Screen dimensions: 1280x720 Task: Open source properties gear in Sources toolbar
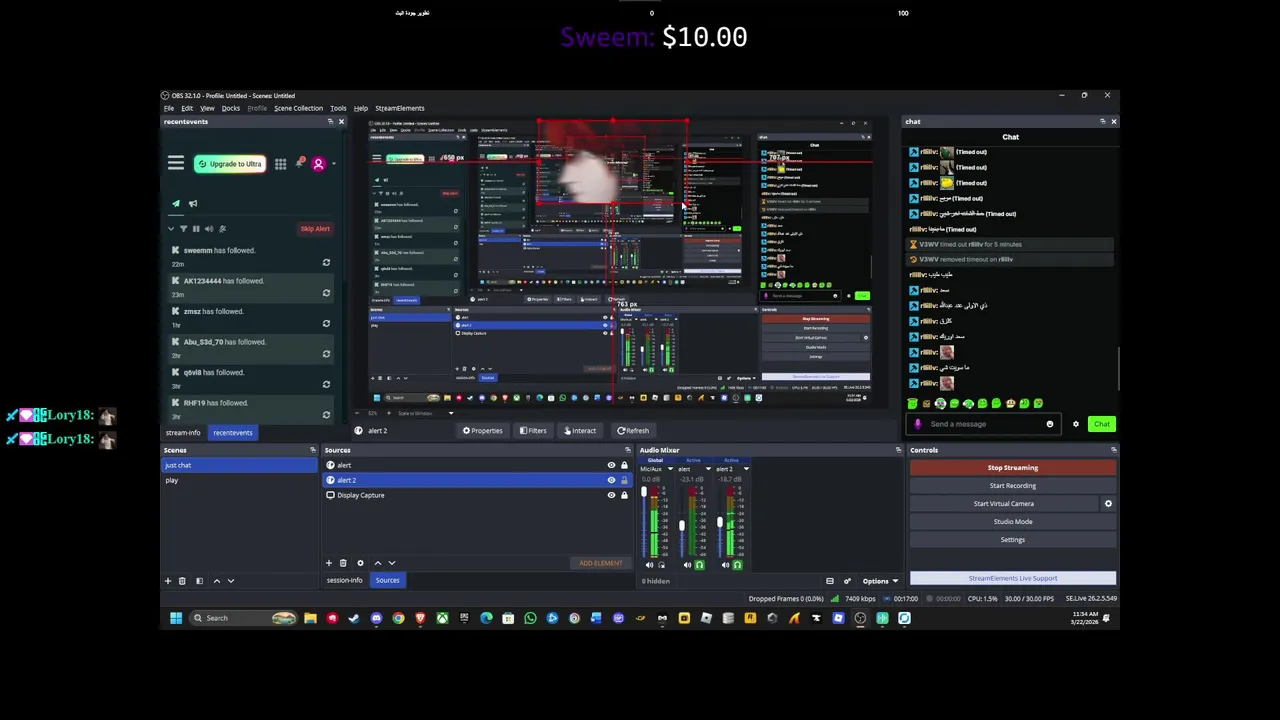tap(360, 562)
